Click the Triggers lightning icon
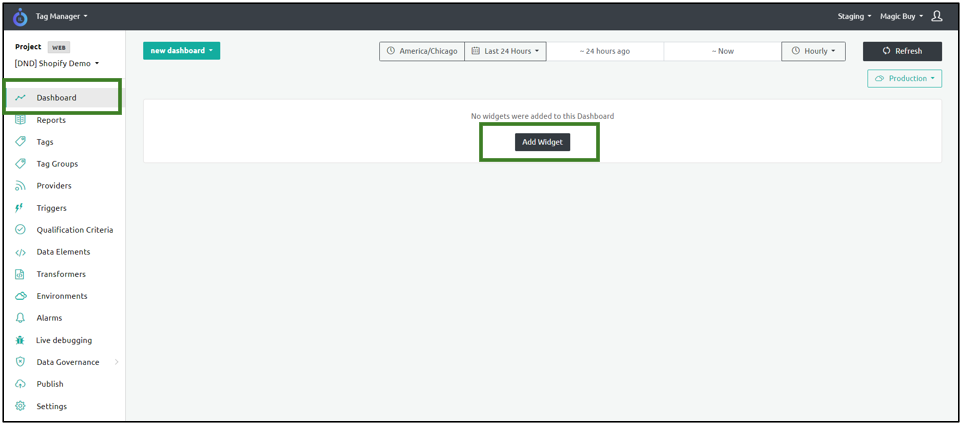The height and width of the screenshot is (424, 961). [20, 208]
